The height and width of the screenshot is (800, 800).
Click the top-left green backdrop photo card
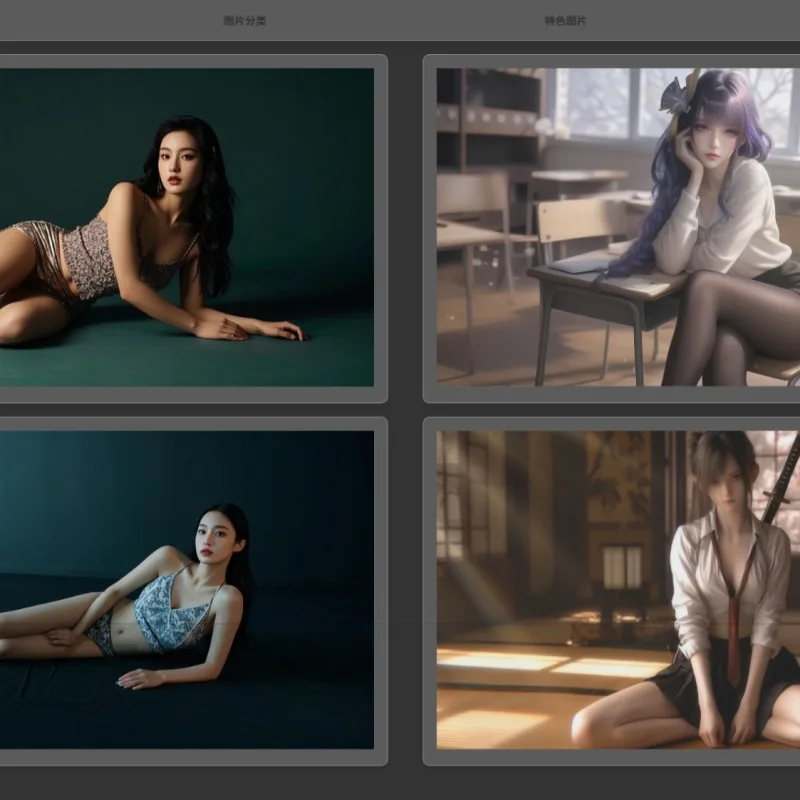coord(187,227)
